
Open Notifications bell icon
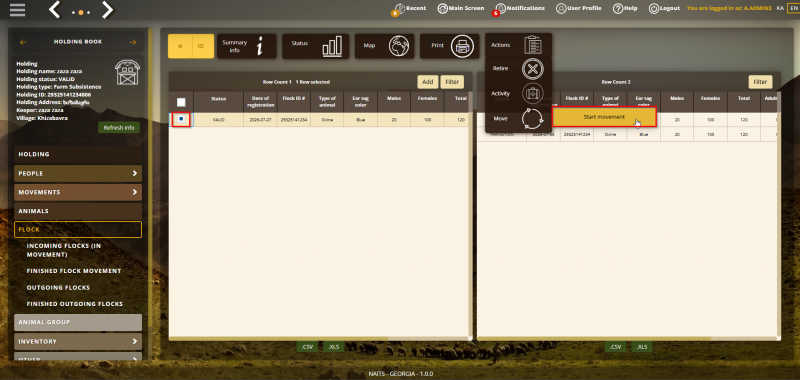click(x=501, y=9)
